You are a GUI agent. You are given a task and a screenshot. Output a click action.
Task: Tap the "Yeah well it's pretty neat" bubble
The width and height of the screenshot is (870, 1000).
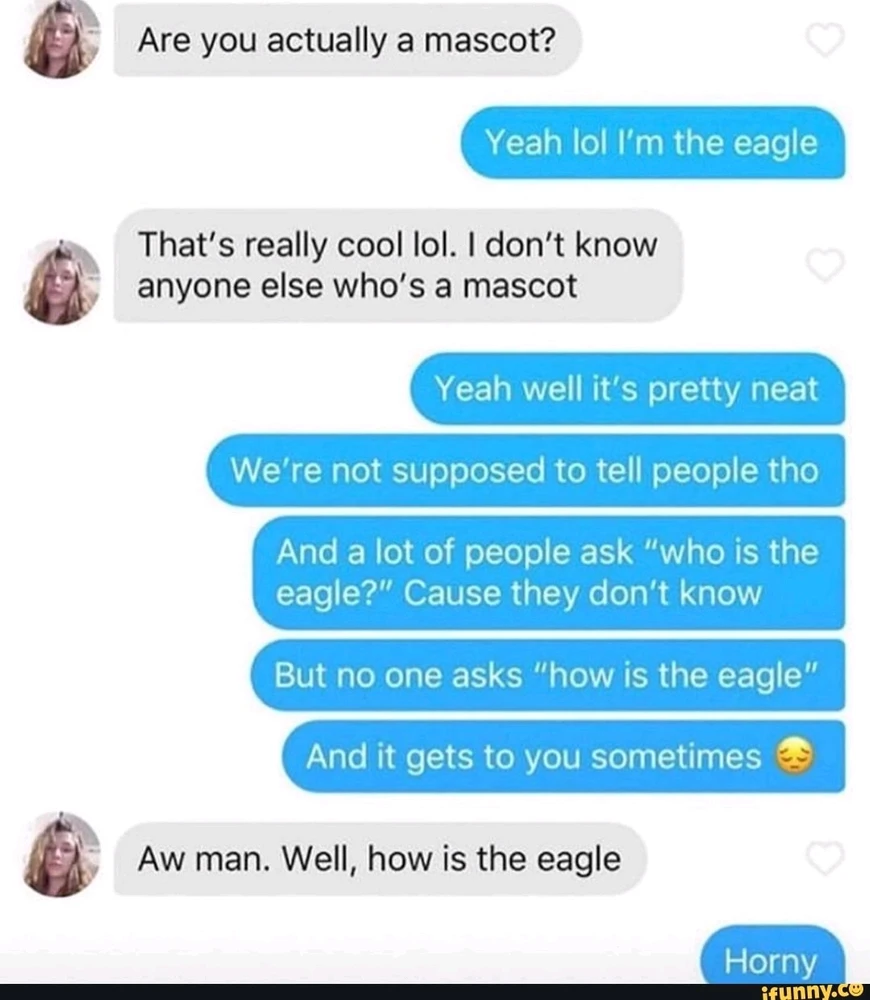click(628, 388)
